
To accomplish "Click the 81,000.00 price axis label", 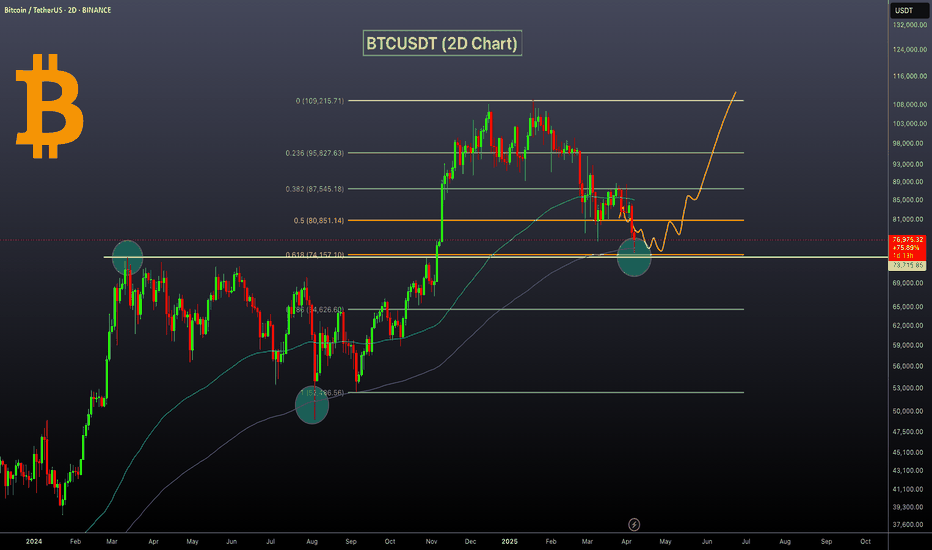I will (x=909, y=219).
